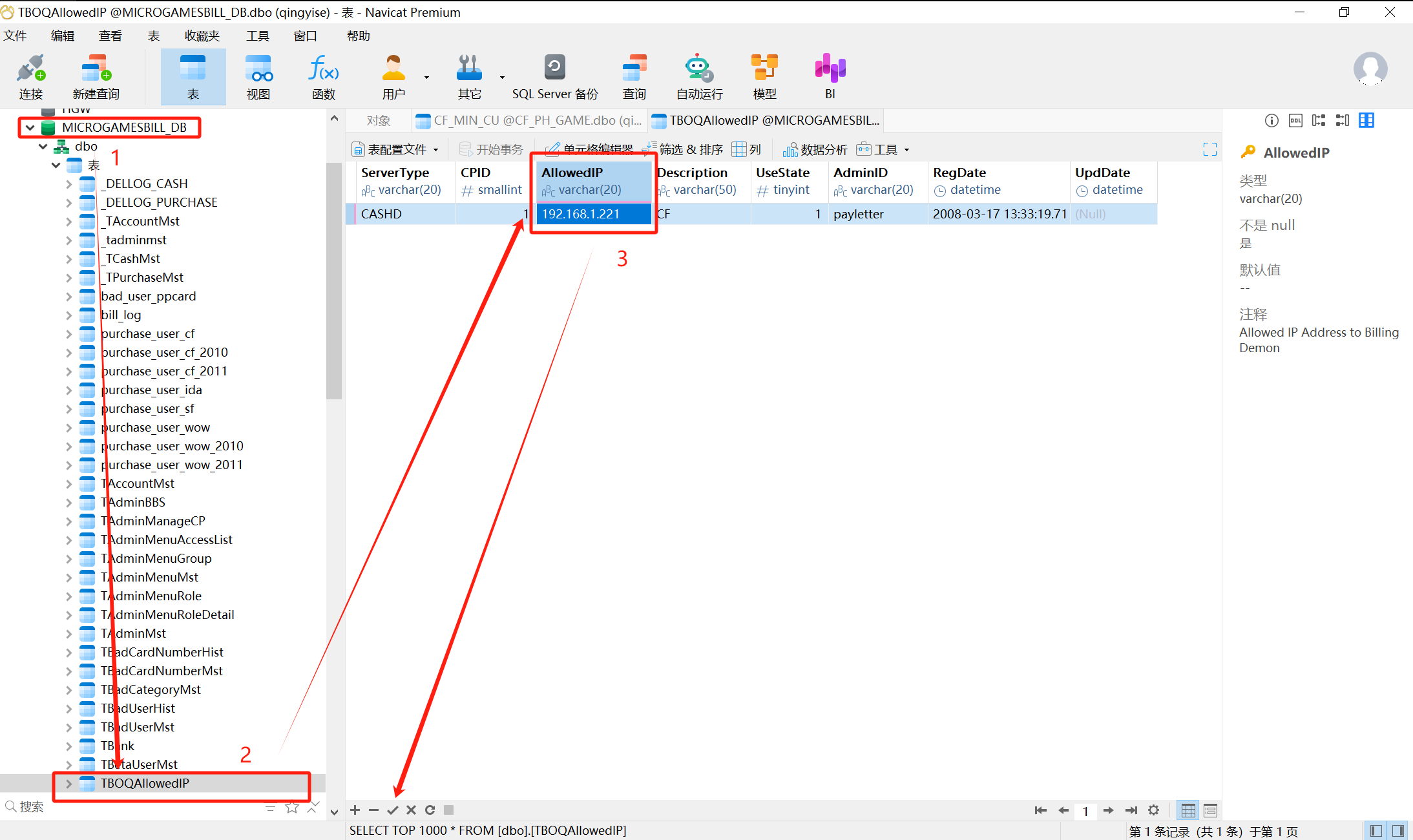The image size is (1413, 840).
Task: Click the refresh icon in bottom bar
Action: (430, 810)
